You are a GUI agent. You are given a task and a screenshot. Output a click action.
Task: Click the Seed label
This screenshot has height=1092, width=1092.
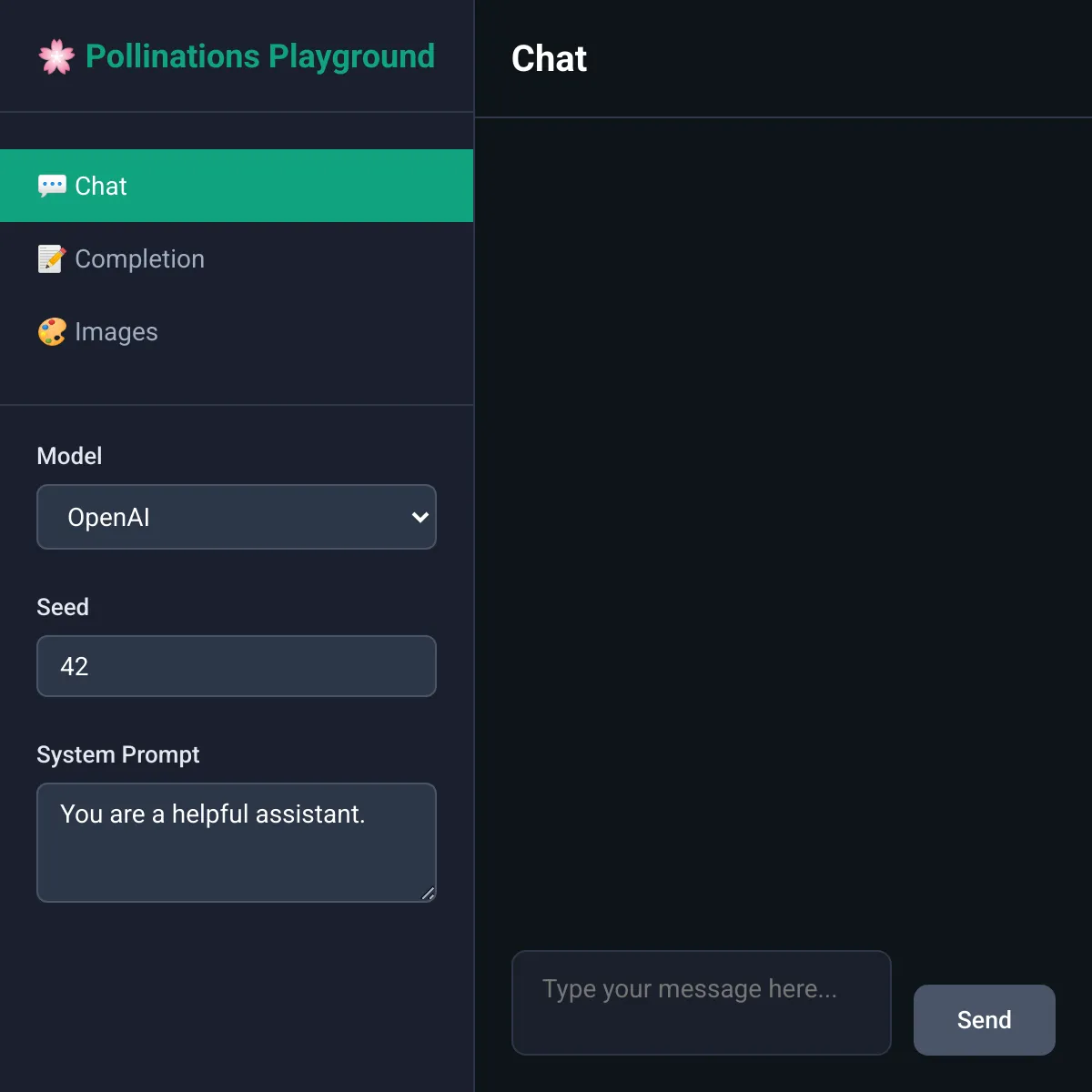click(x=63, y=607)
